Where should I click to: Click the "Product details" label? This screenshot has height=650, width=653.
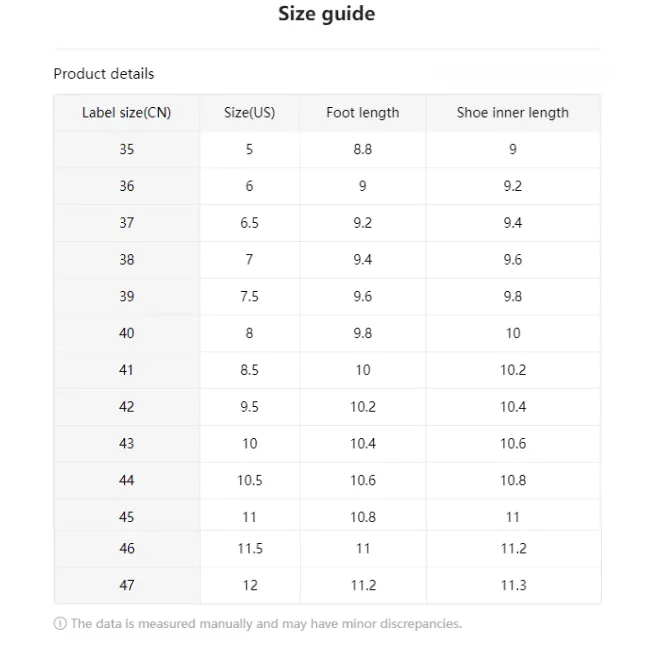tap(104, 74)
